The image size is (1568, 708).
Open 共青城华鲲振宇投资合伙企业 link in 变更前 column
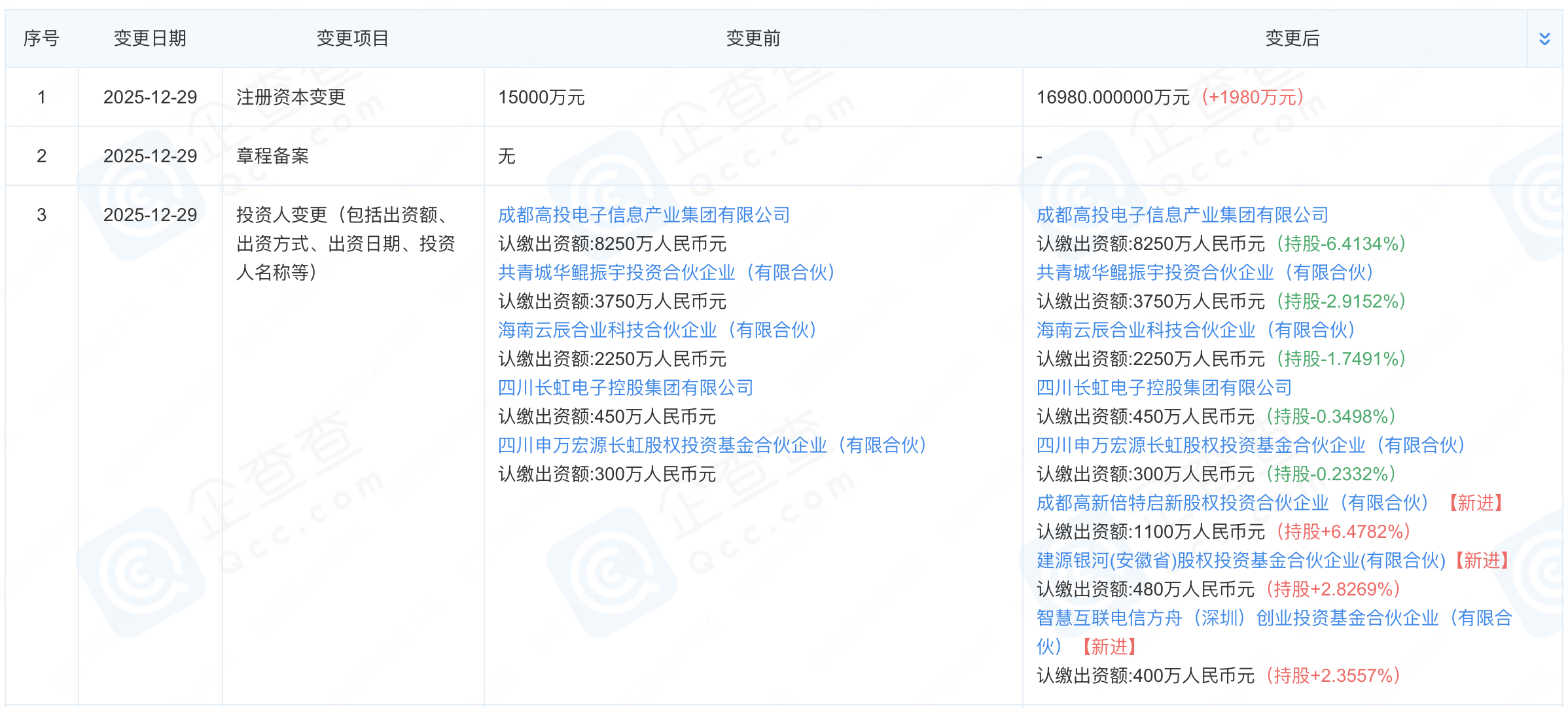(666, 272)
